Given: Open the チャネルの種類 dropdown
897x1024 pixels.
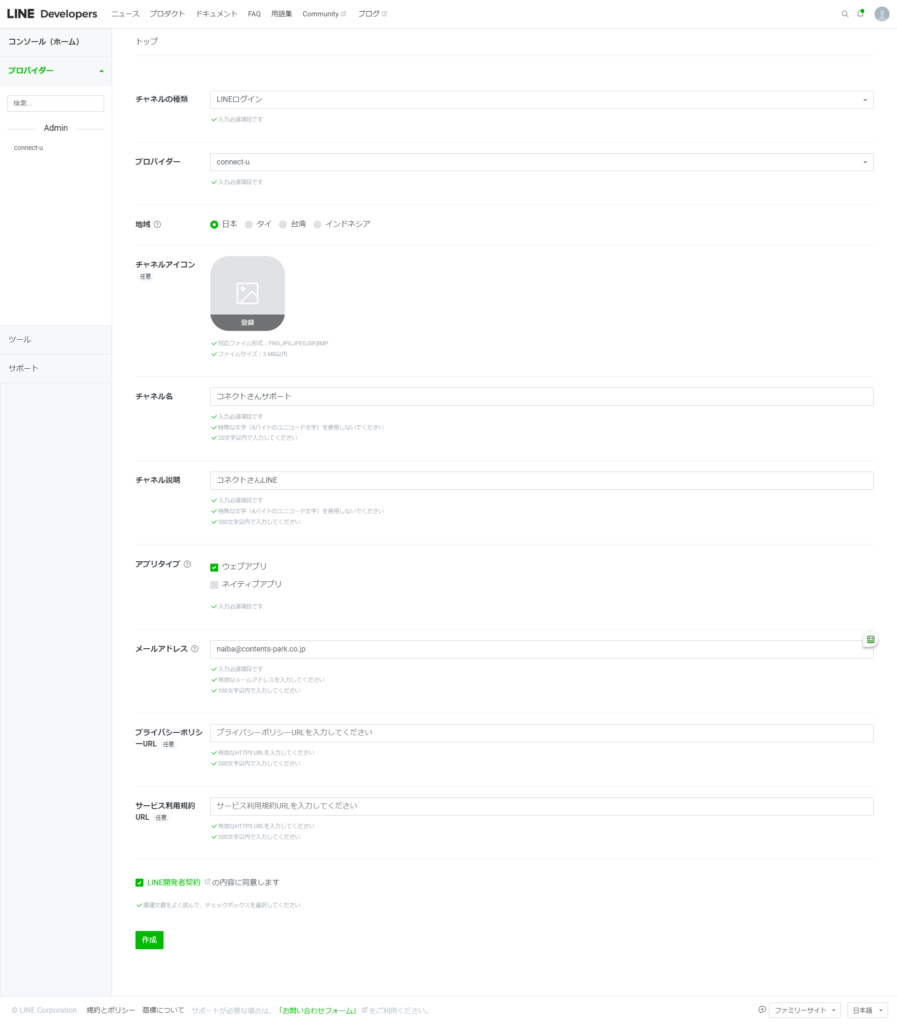Looking at the screenshot, I should click(541, 100).
